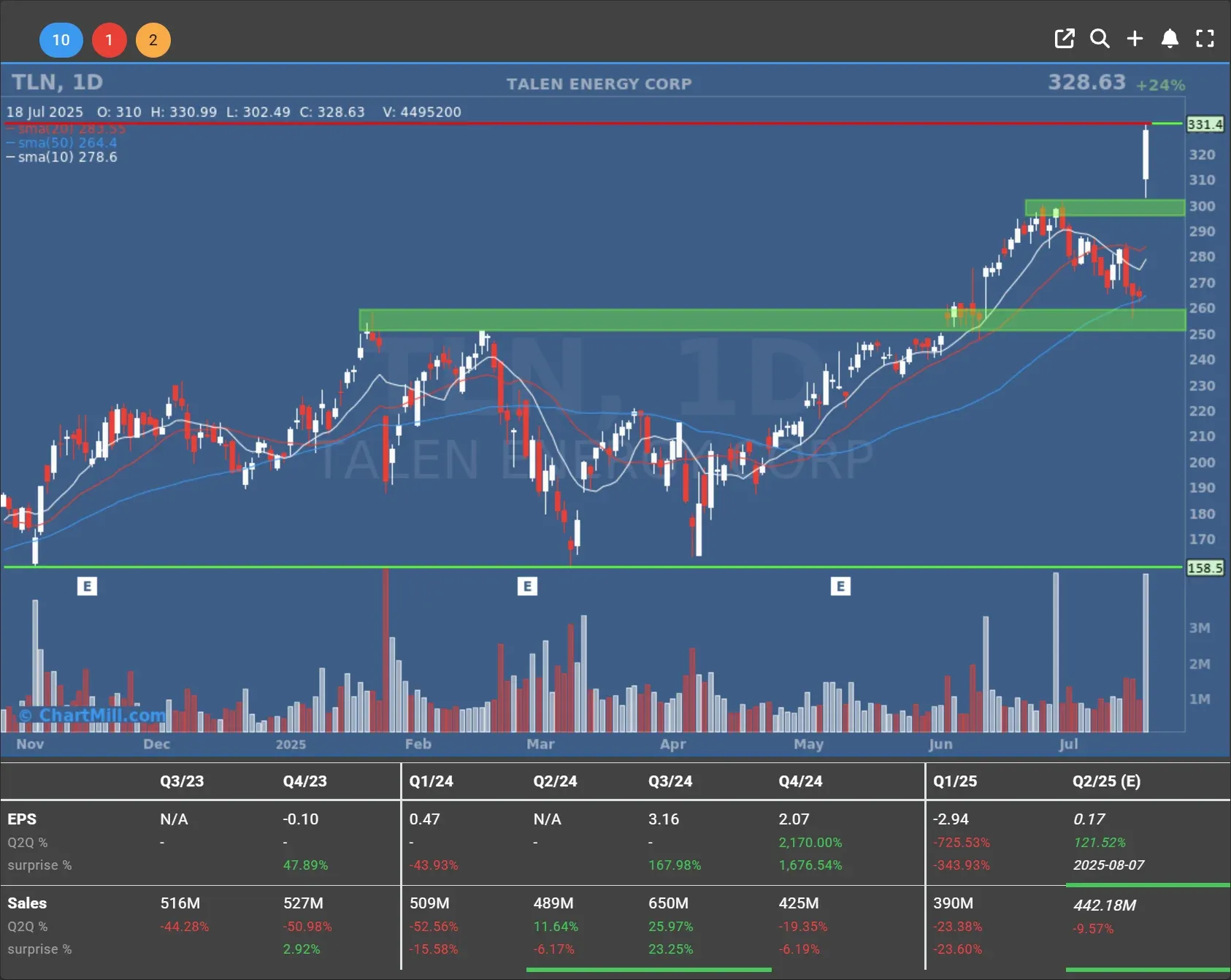This screenshot has width=1231, height=980.
Task: Click the Q3/23 column header
Action: point(183,781)
